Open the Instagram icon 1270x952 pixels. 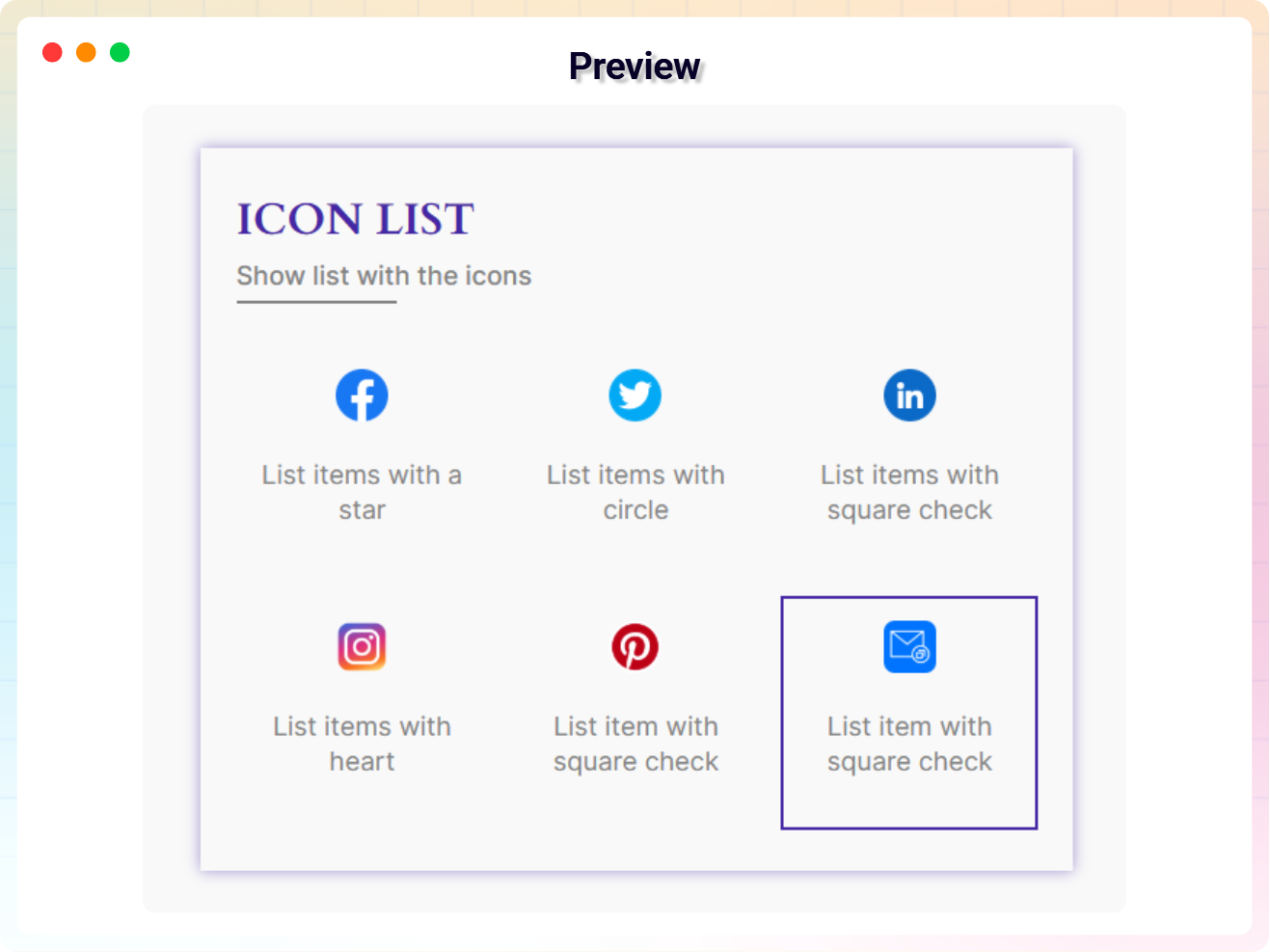click(x=362, y=646)
